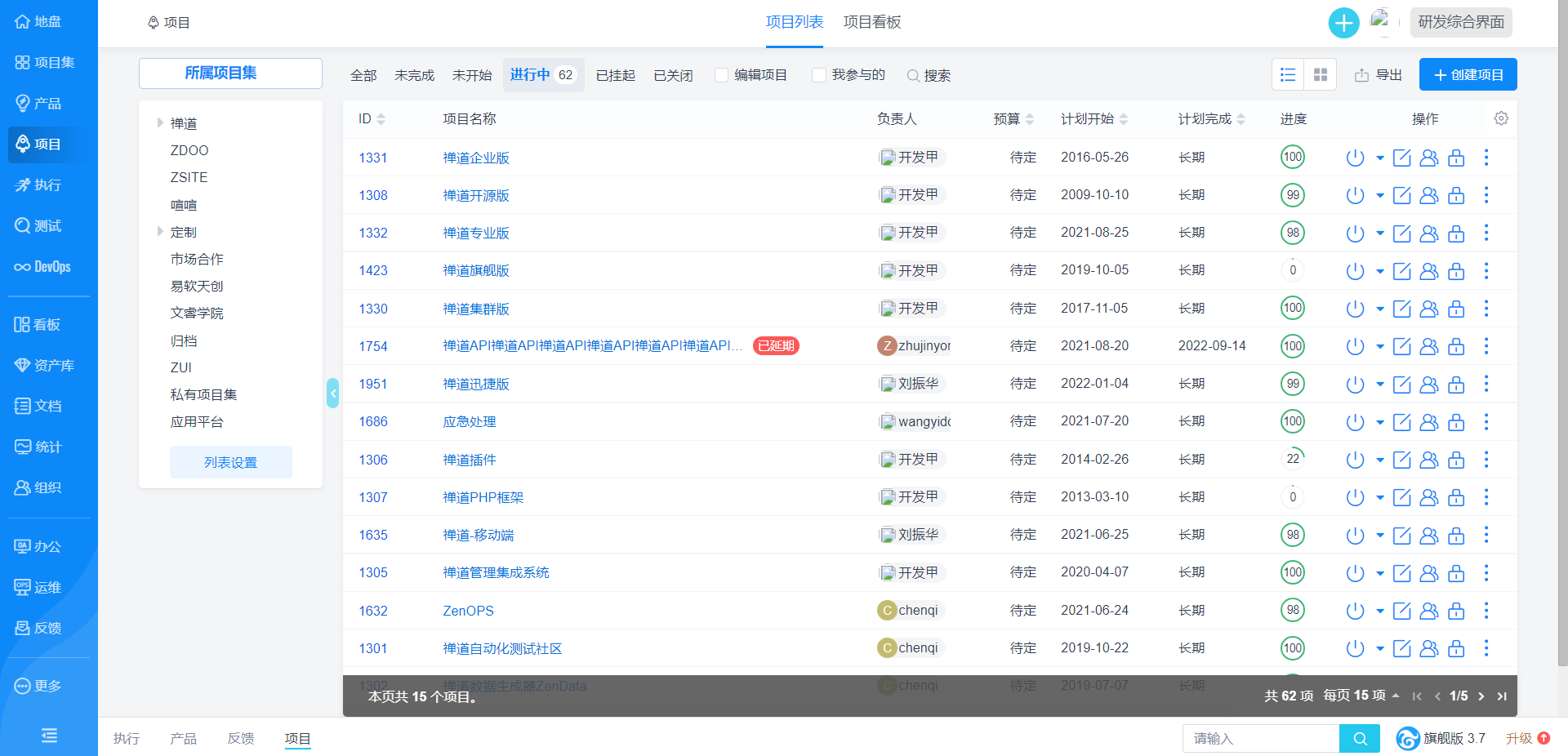Expand the 定制 tree node
1568x756 pixels.
click(160, 232)
